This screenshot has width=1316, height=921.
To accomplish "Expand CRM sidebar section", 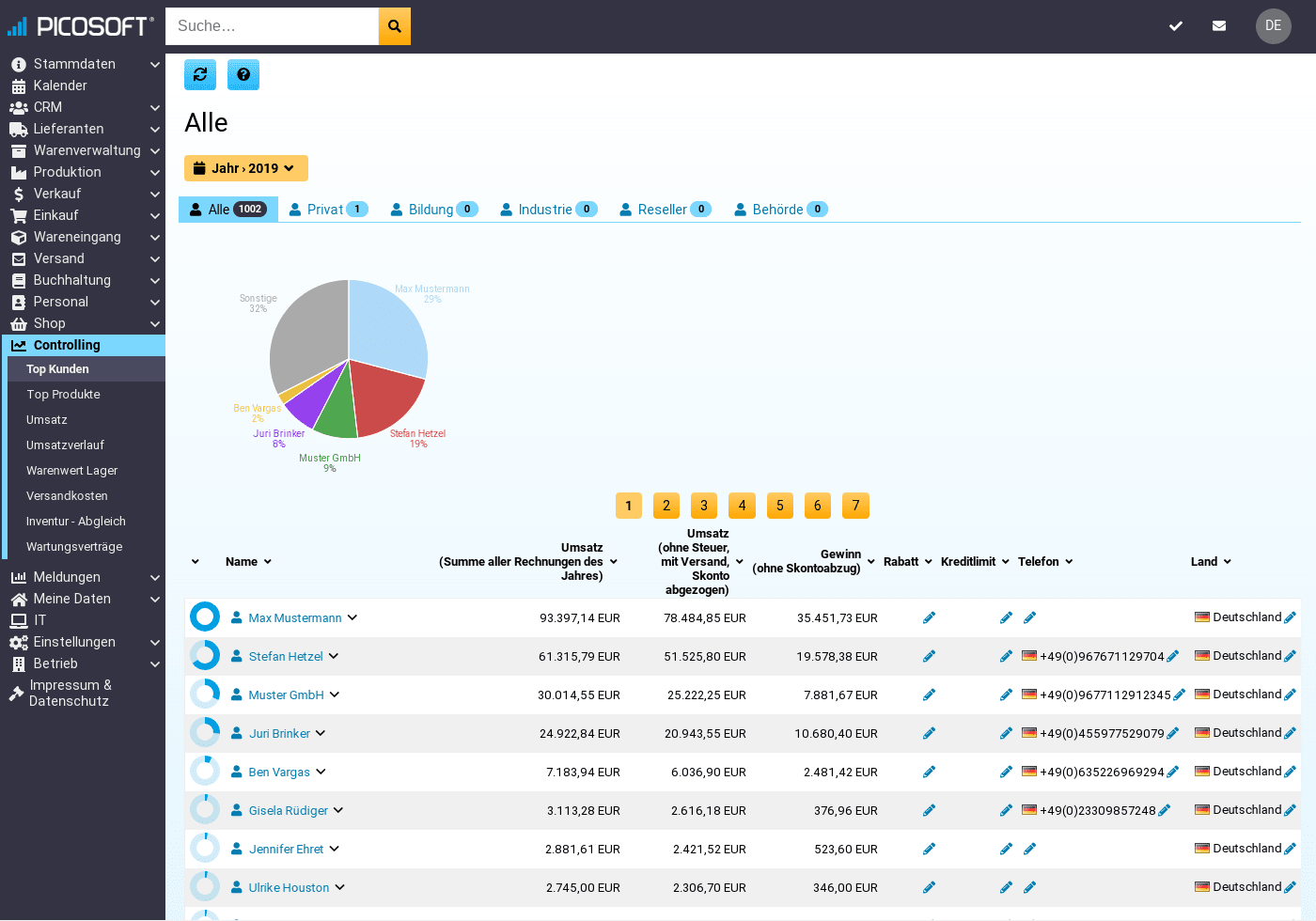I will point(155,107).
